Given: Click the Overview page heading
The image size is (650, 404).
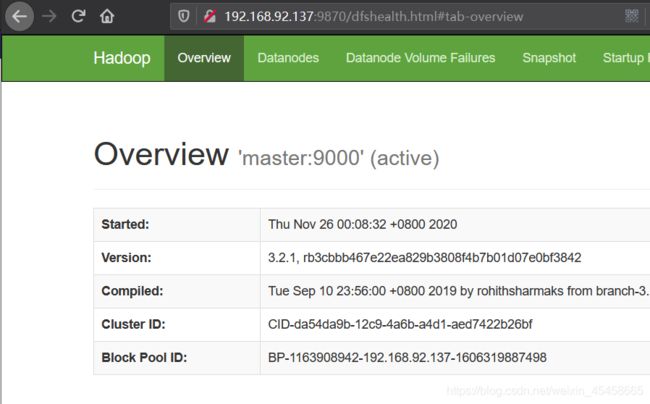Looking at the screenshot, I should 161,154.
